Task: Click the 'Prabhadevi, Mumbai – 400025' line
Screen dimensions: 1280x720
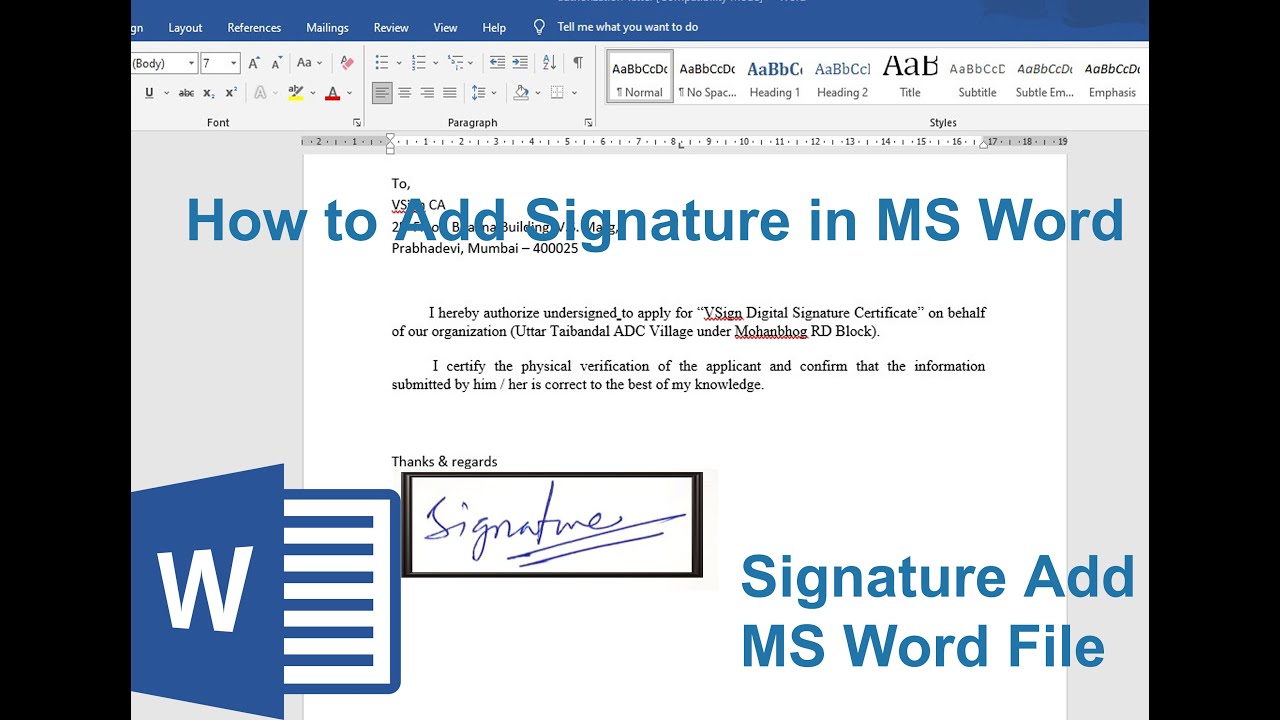Action: point(485,248)
